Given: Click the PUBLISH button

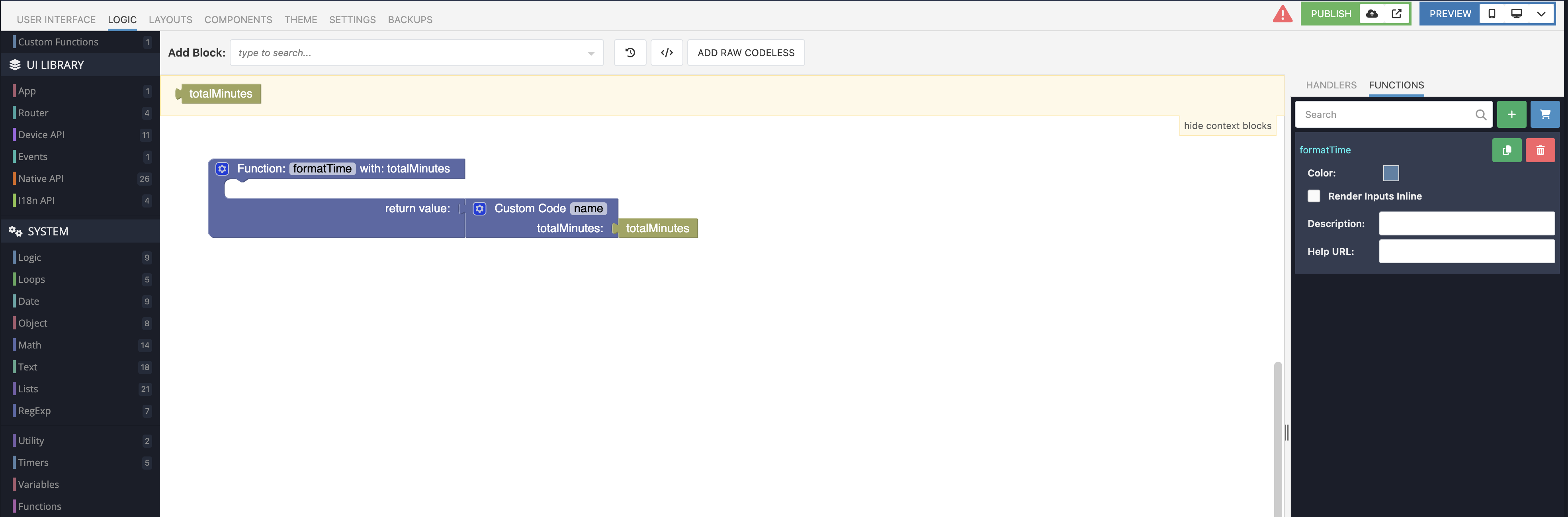Looking at the screenshot, I should (x=1331, y=14).
